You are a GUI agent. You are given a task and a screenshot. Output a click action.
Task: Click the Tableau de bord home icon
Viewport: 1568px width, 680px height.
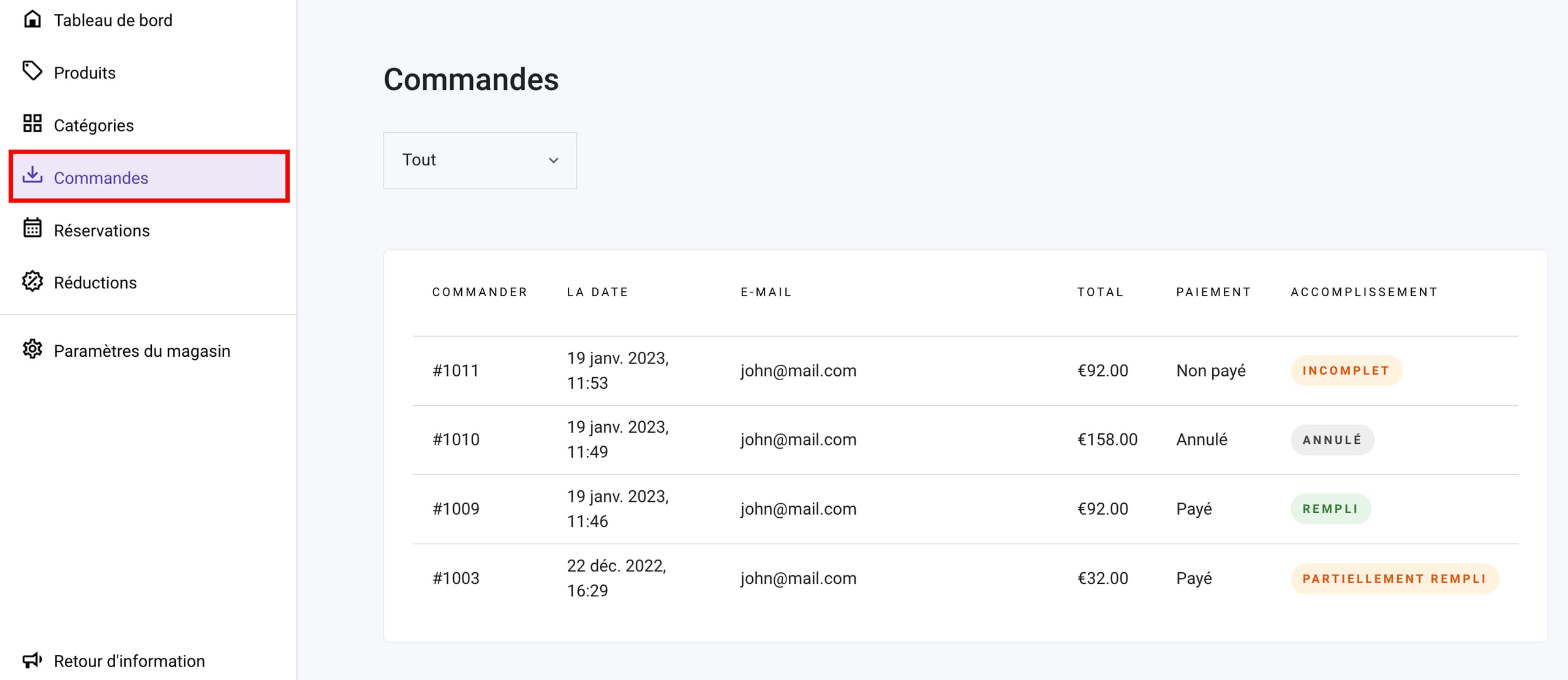pos(32,19)
